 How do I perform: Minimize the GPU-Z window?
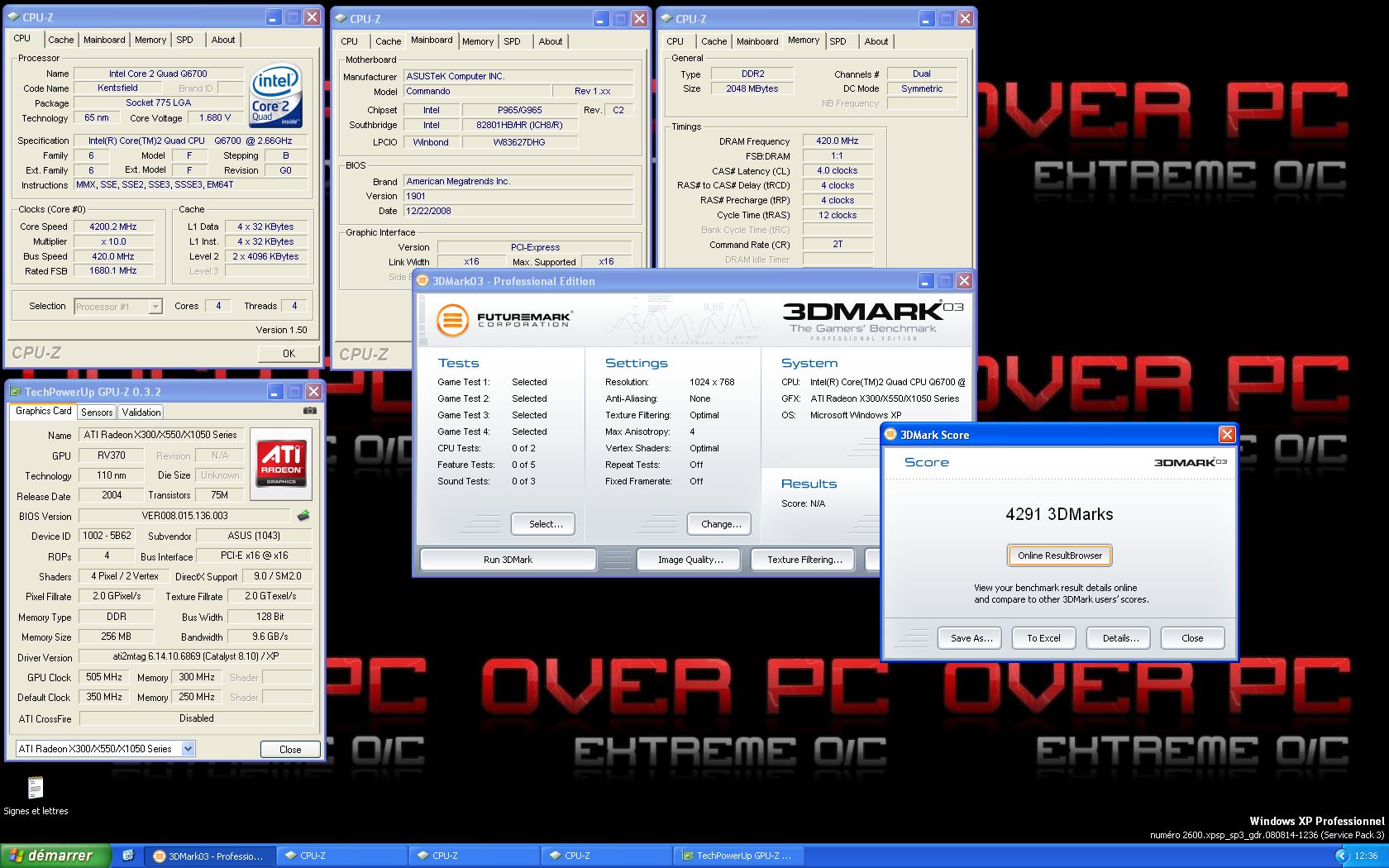point(275,391)
